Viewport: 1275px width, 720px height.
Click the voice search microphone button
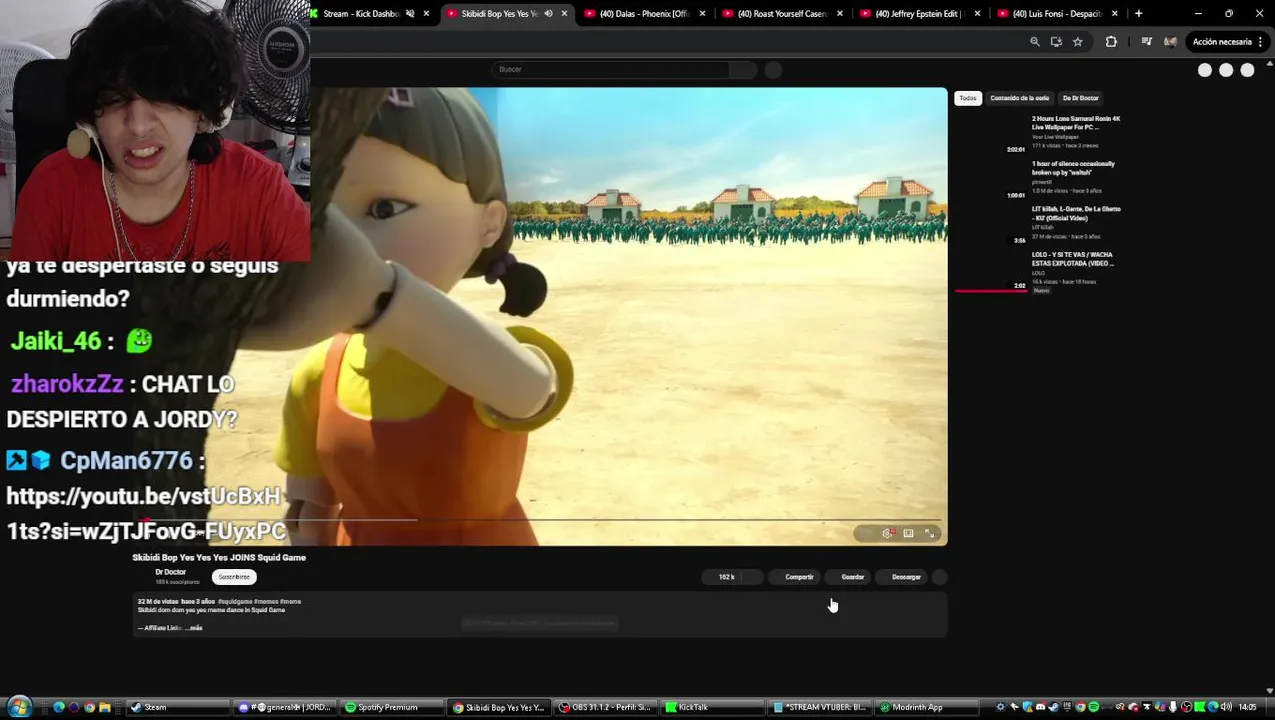(773, 70)
